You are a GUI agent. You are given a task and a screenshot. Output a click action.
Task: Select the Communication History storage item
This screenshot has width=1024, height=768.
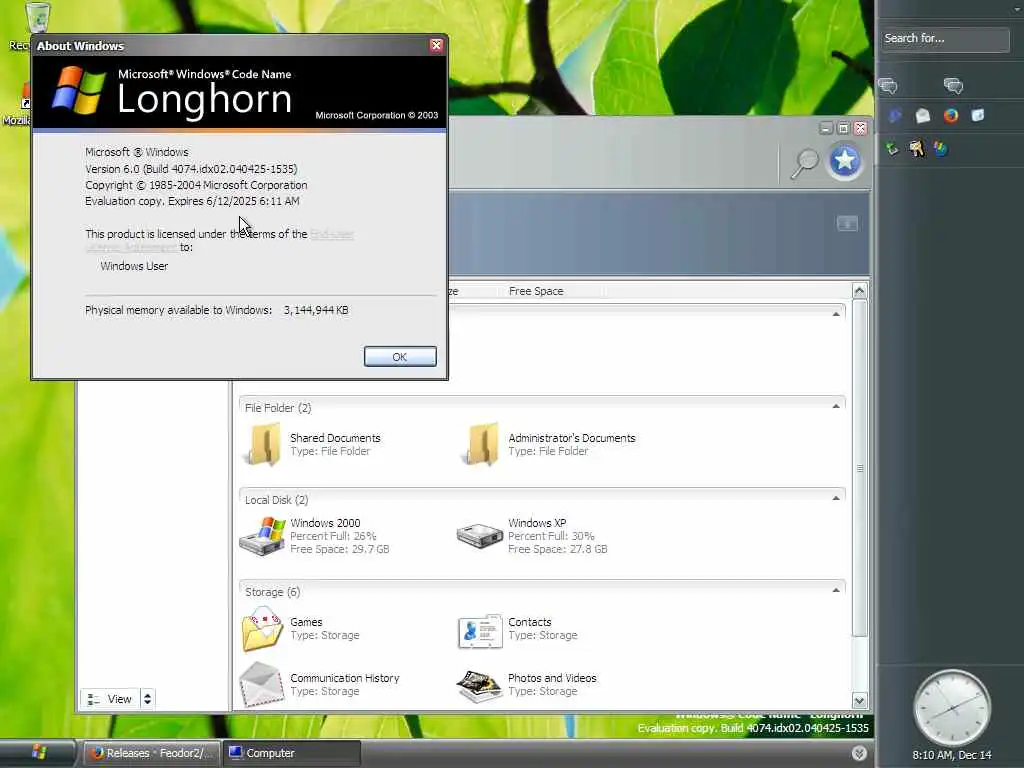click(320, 684)
